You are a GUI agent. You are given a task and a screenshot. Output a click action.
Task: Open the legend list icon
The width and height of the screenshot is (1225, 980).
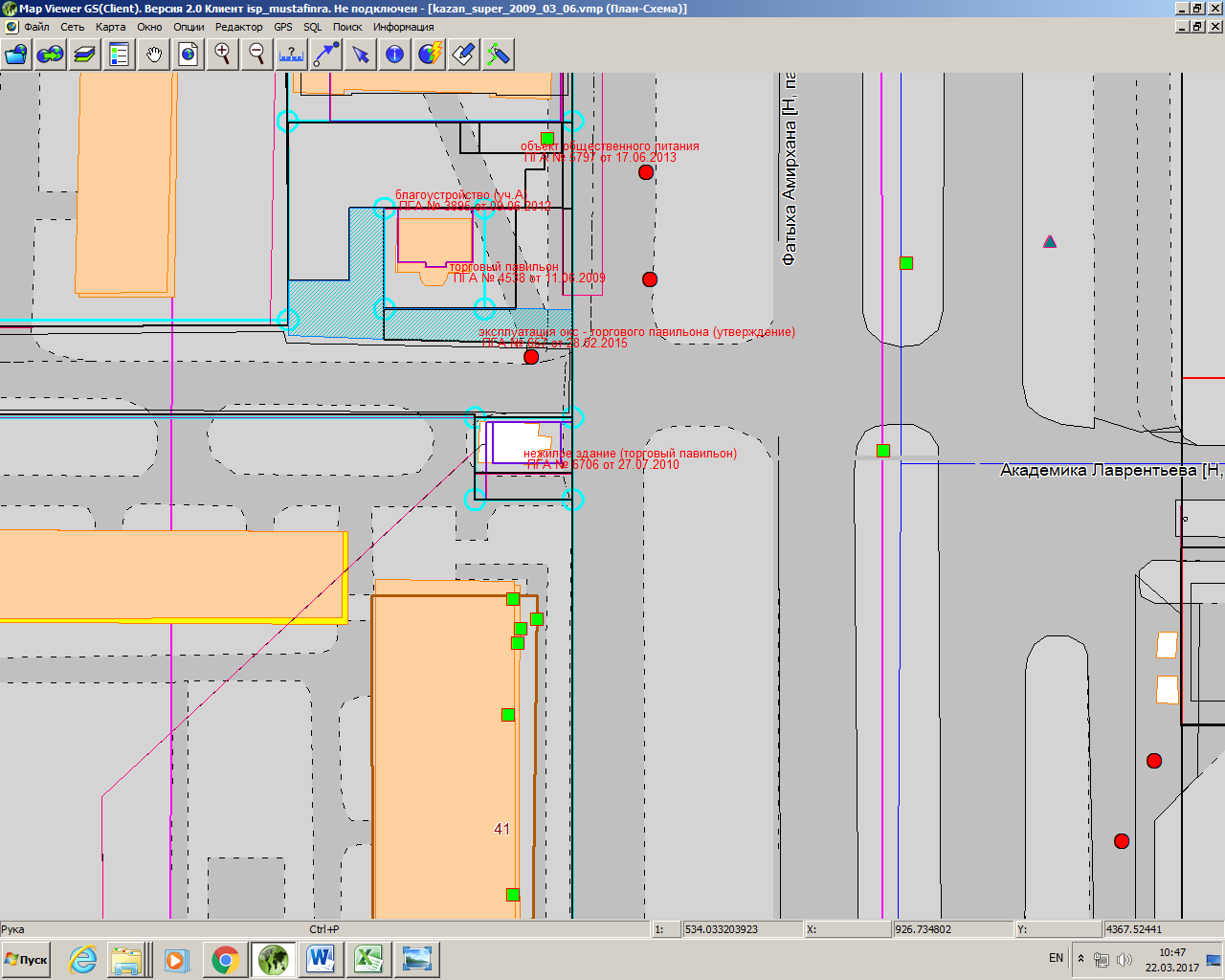(x=120, y=55)
